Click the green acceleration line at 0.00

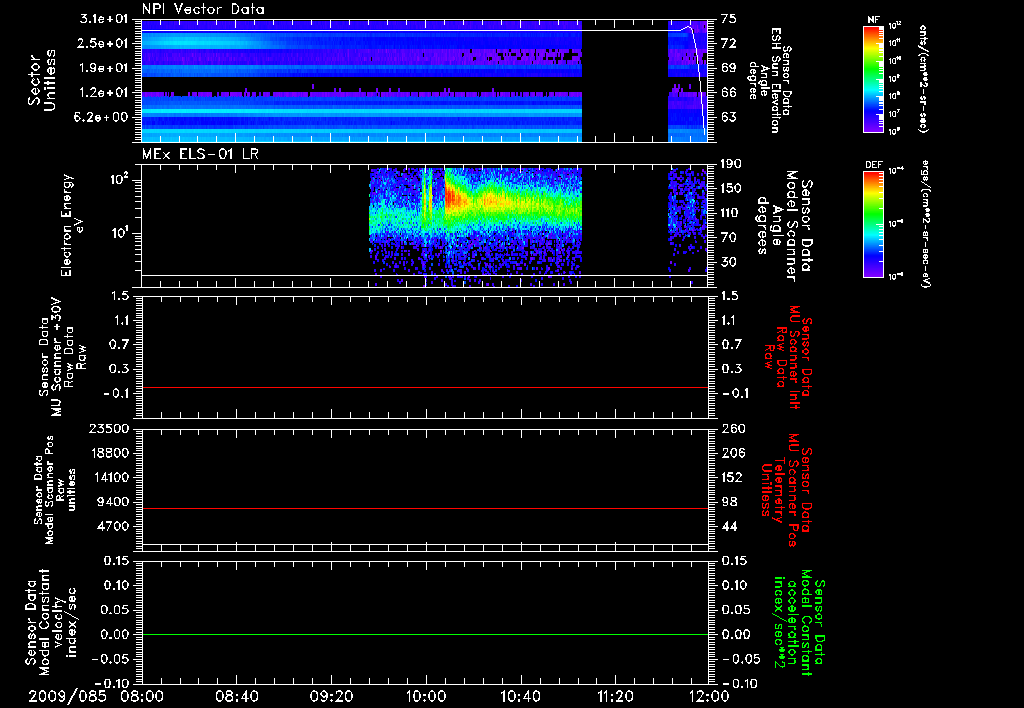[425, 634]
